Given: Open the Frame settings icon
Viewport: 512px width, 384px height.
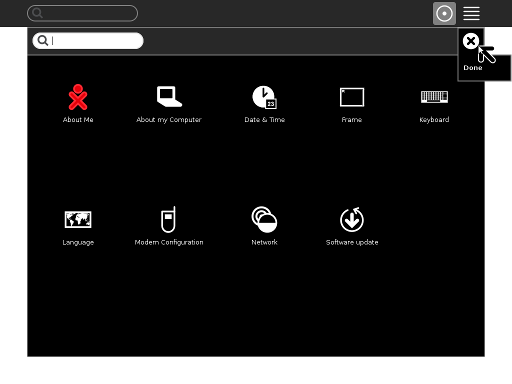Looking at the screenshot, I should point(352,97).
